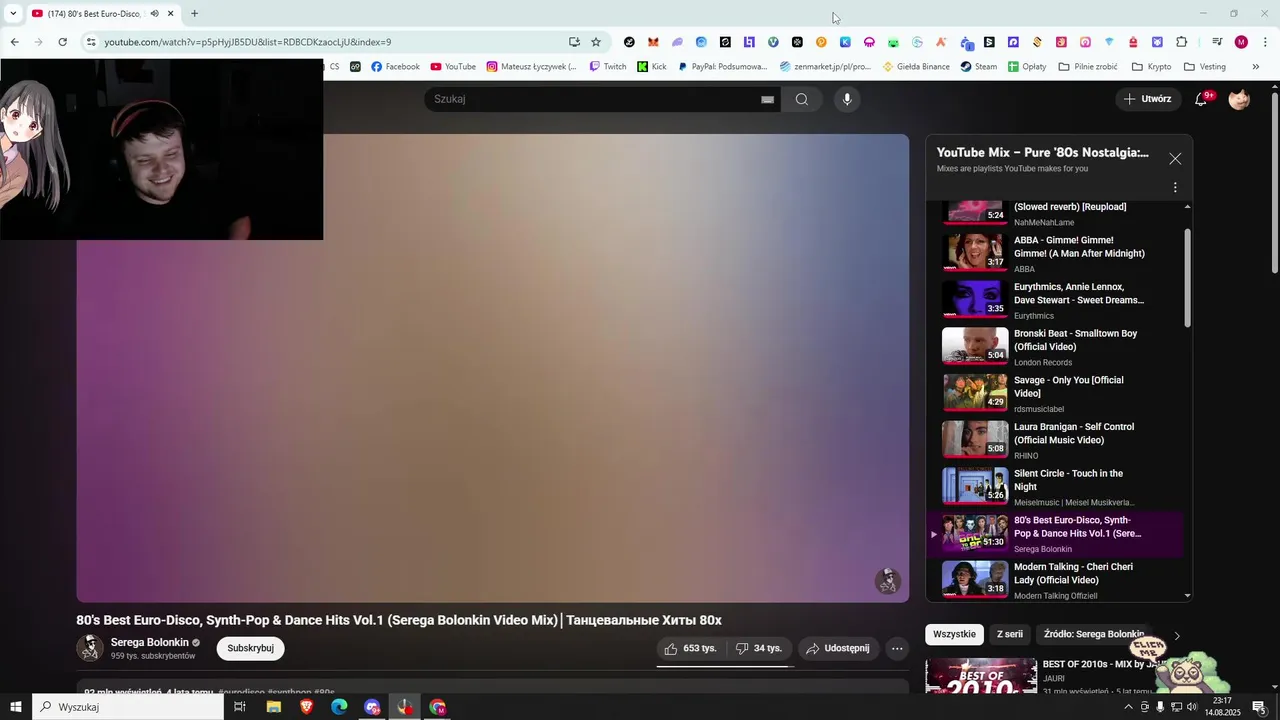Show more bookmarks chevron
Screen dimensions: 1280x720
click(x=1256, y=67)
